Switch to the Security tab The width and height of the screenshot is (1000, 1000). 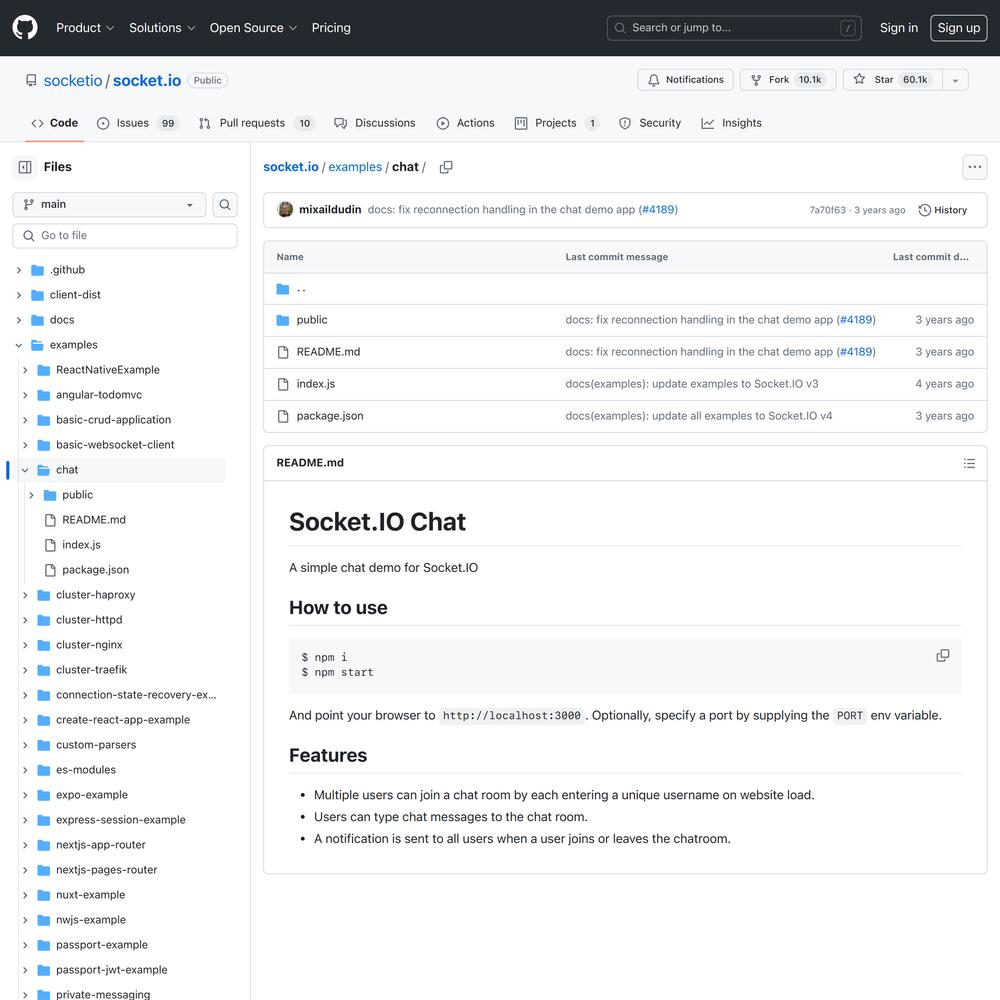point(650,123)
